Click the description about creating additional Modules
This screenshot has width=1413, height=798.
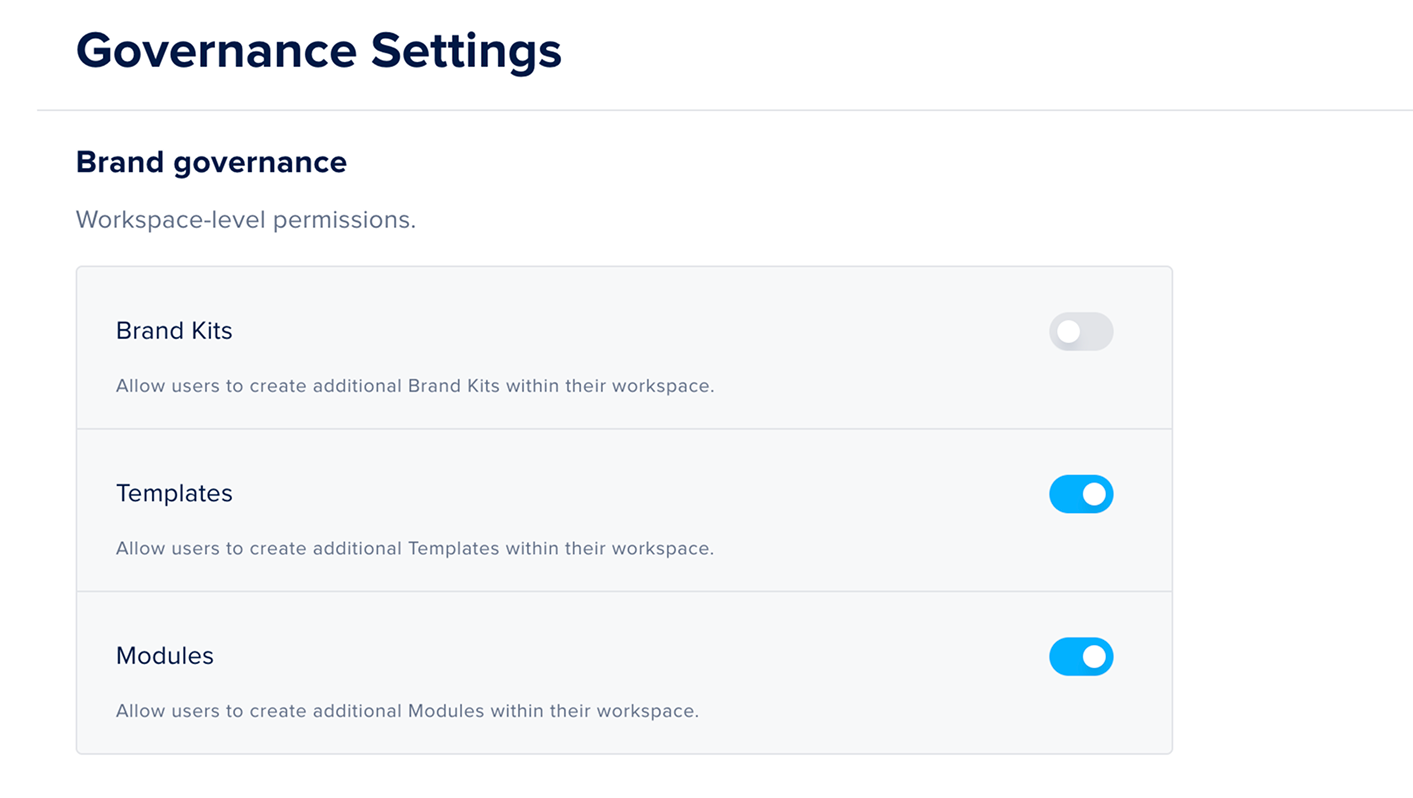407,711
